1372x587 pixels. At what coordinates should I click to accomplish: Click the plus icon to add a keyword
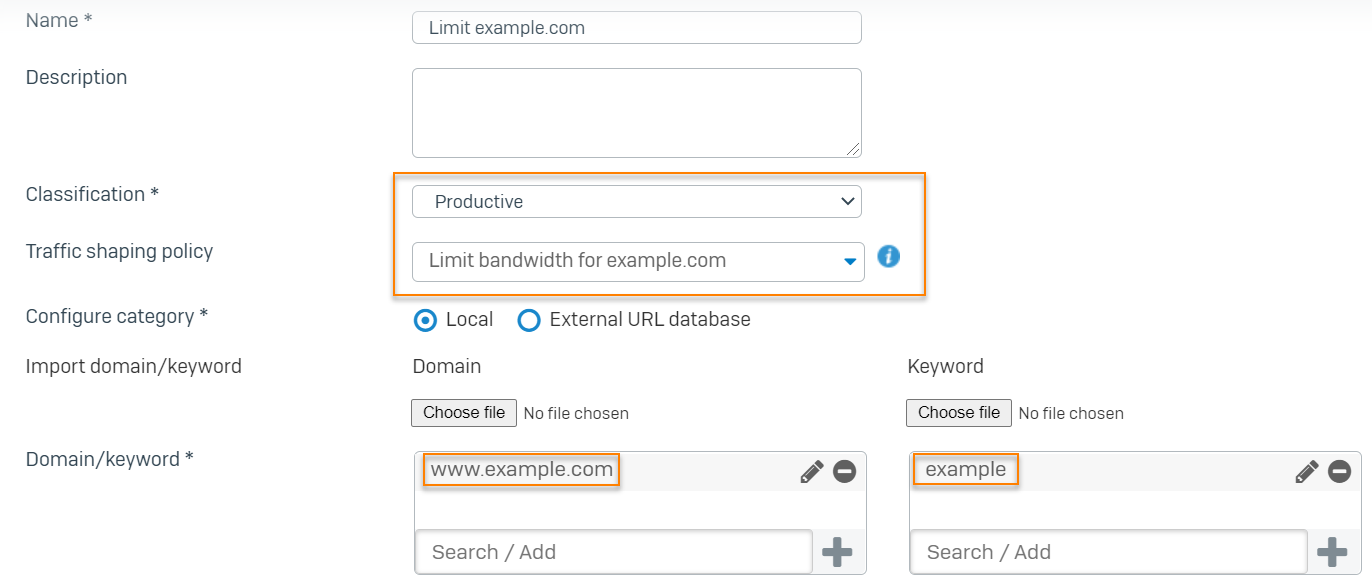tap(1333, 551)
